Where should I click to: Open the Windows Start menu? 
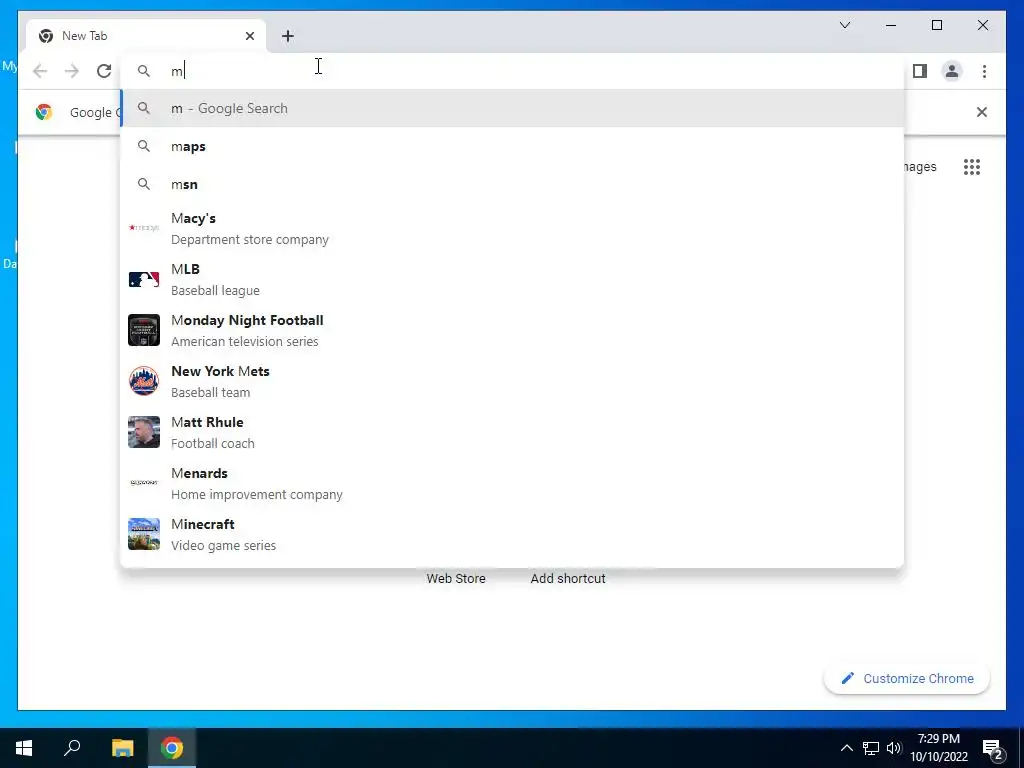click(24, 748)
